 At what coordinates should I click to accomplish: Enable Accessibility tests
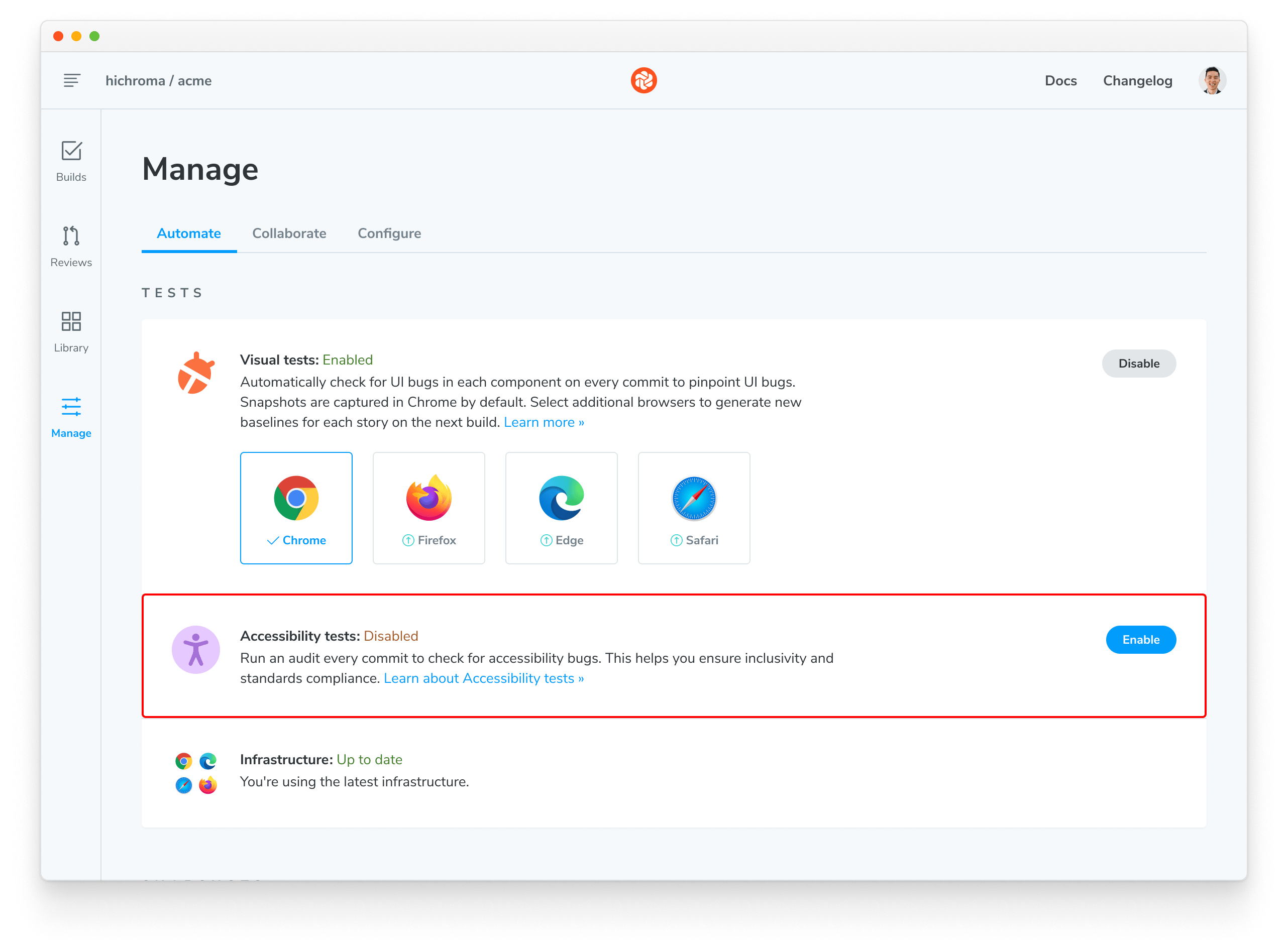1141,639
